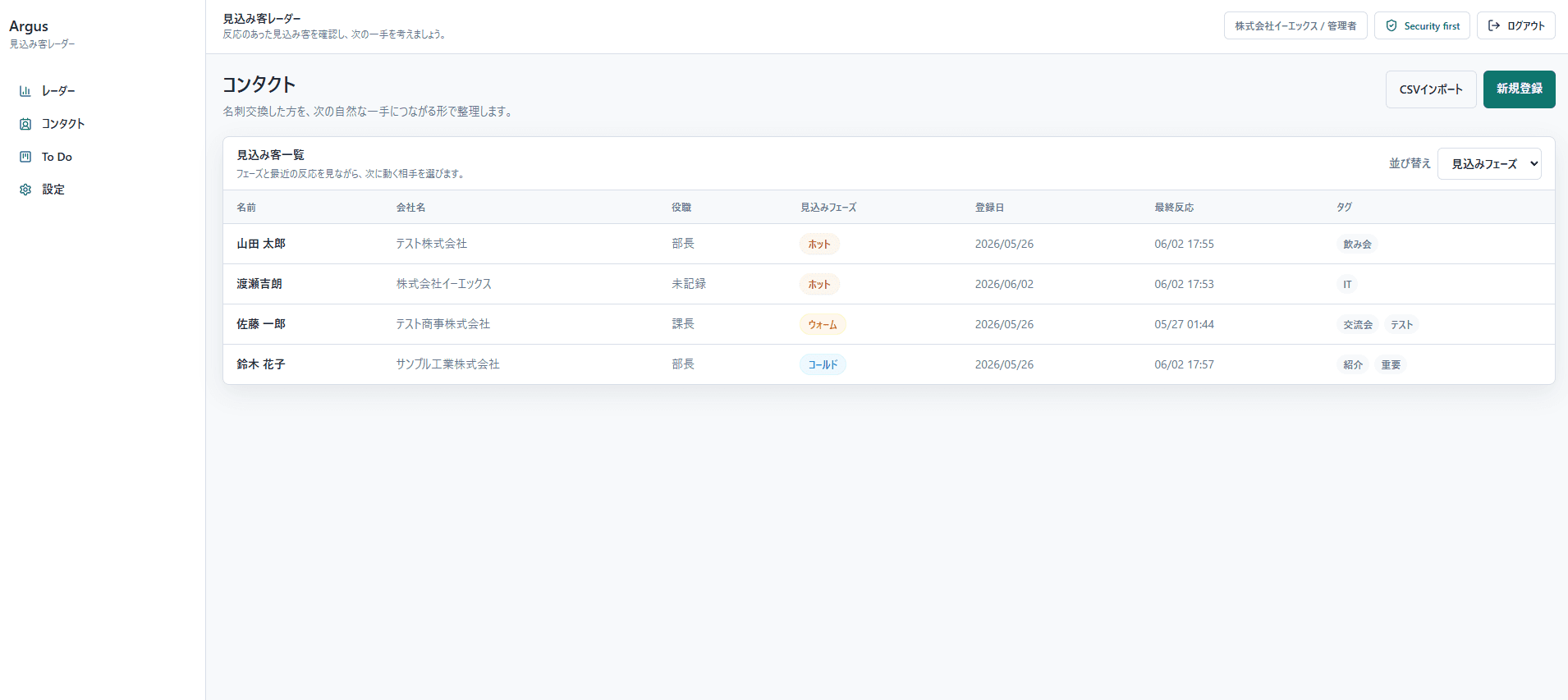The image size is (1568, 700).
Task: Click the 見込み客一覧 heading
Action: tap(270, 155)
